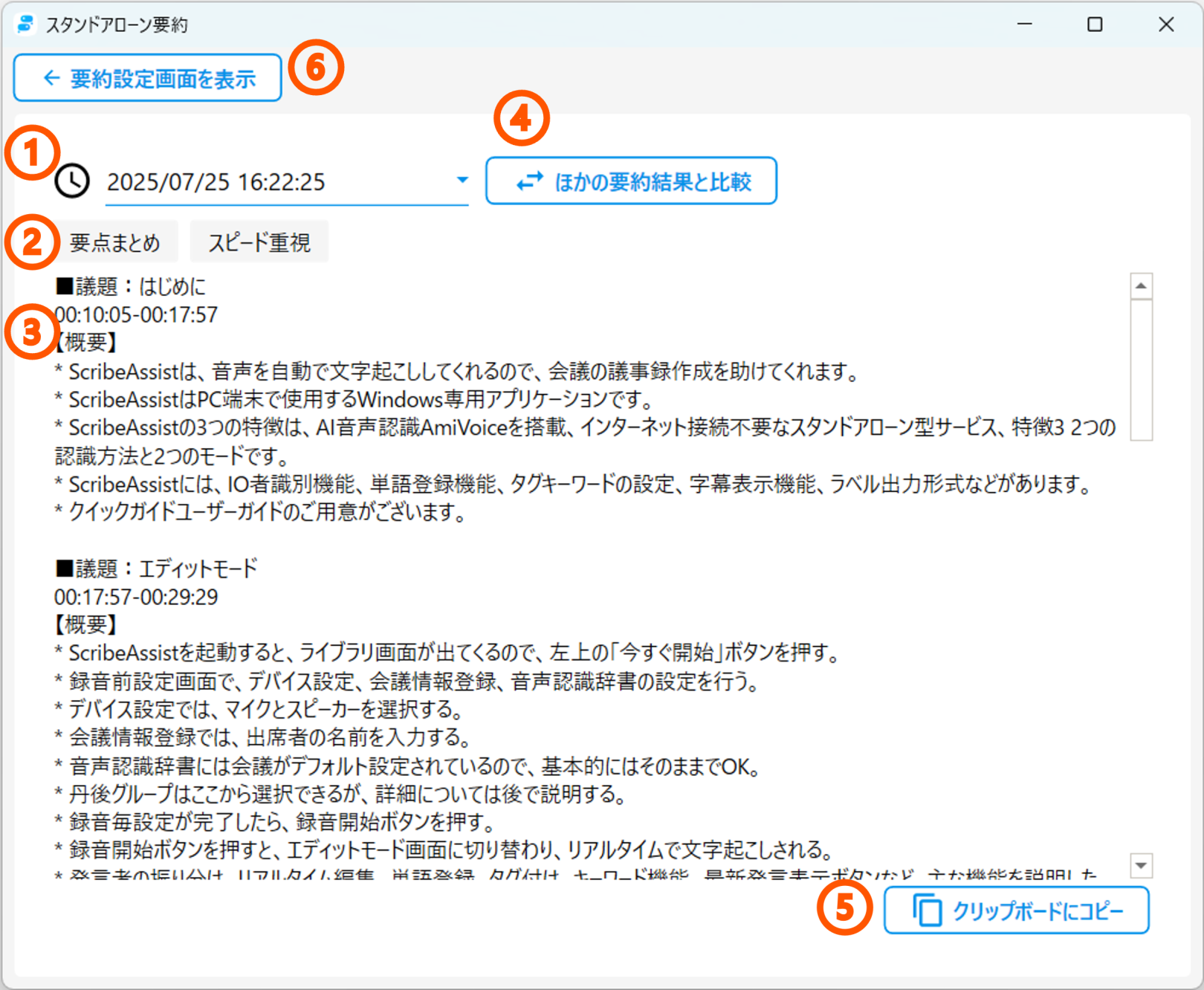Click the scroll down arrow of summary text
The width and height of the screenshot is (1204, 990).
[1141, 865]
